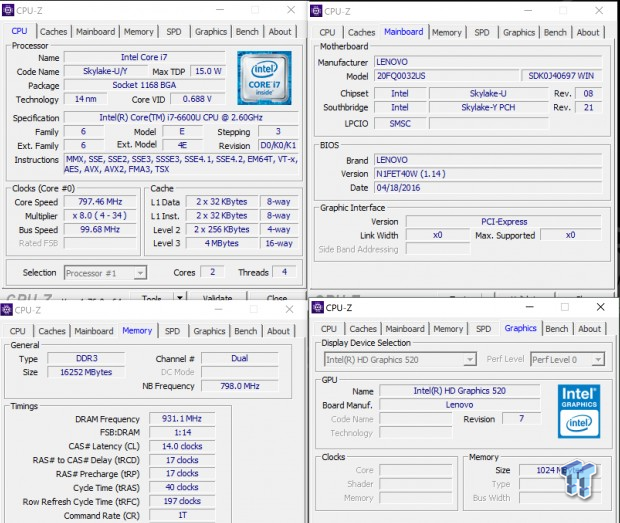
Task: Close the Graphics CPU-Z window
Action: click(601, 307)
